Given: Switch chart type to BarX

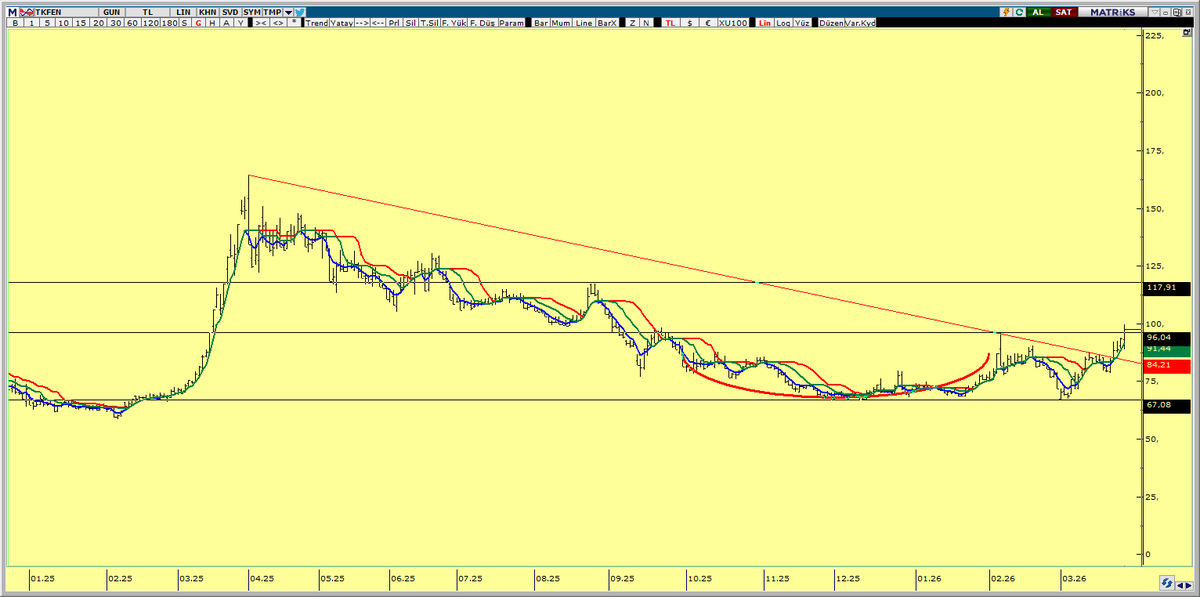Looking at the screenshot, I should pyautogui.click(x=607, y=22).
